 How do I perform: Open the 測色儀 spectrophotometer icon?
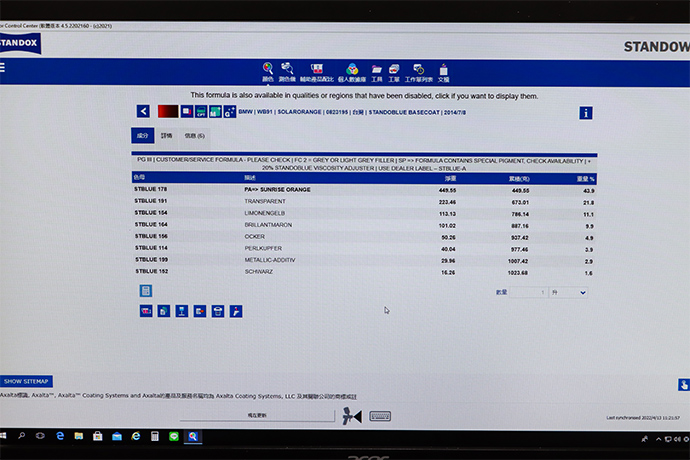tap(287, 73)
